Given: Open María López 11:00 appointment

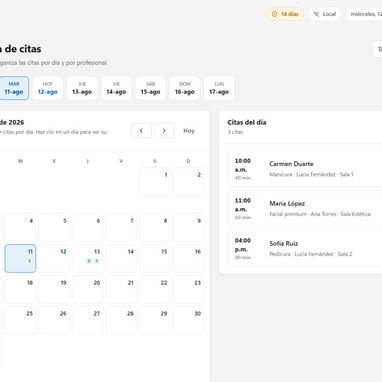Looking at the screenshot, I should click(x=305, y=208).
